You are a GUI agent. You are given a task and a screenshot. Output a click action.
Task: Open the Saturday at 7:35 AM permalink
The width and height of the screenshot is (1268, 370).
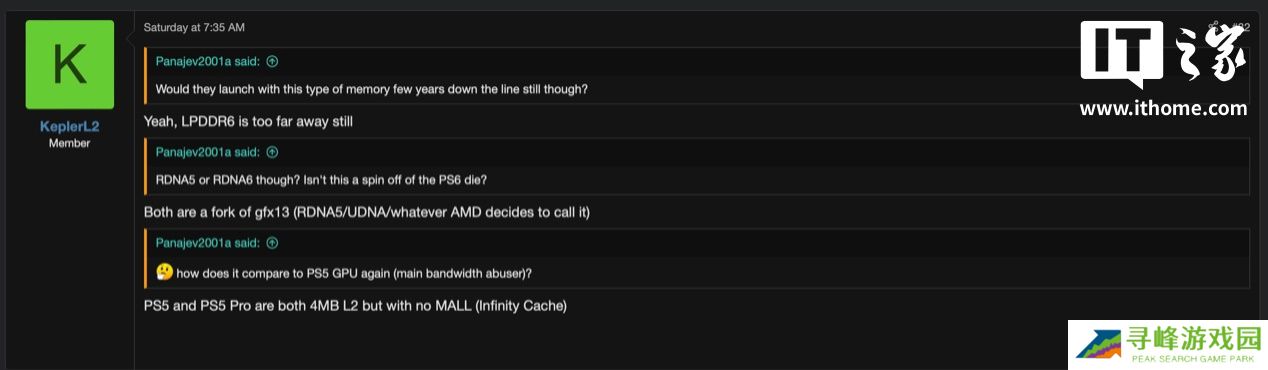pos(194,27)
